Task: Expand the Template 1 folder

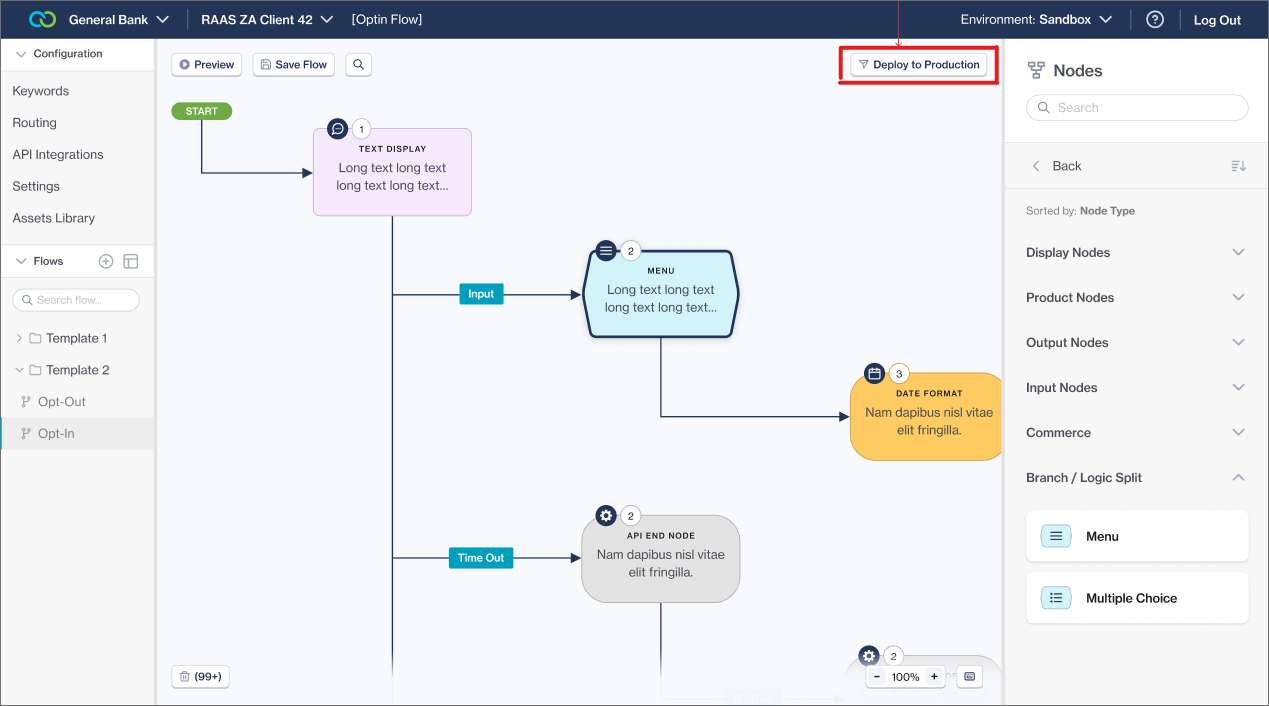Action: (x=19, y=338)
